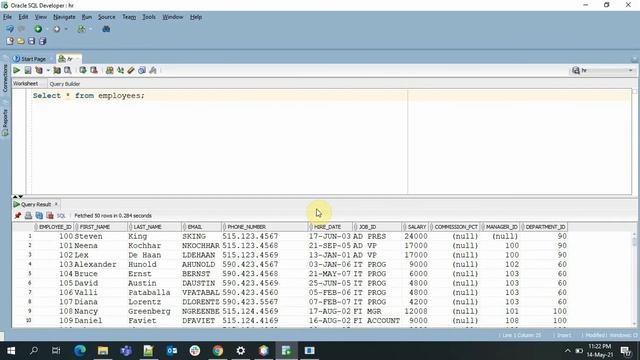The height and width of the screenshot is (360, 640).
Task: Open the Help menu
Action: pos(196,17)
